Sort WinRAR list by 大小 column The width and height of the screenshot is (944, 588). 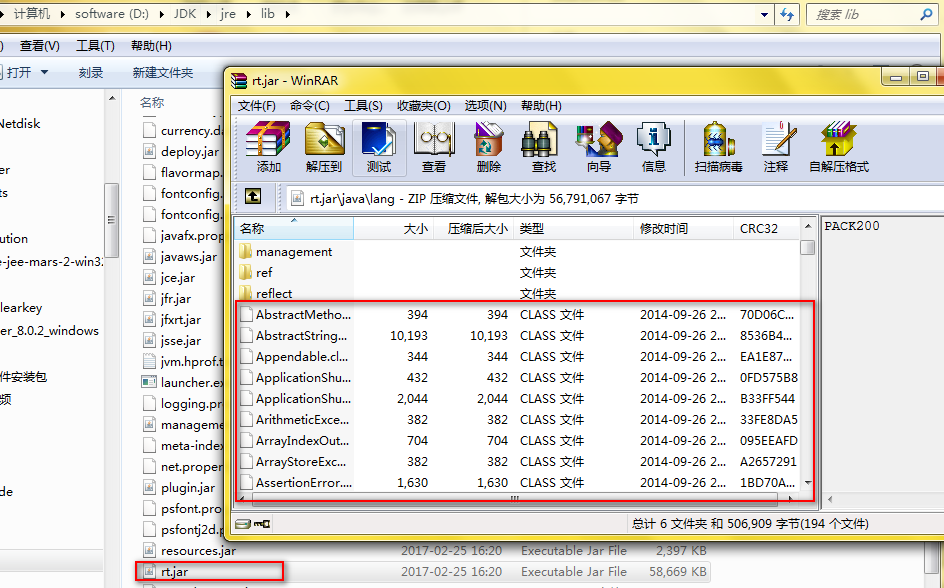[393, 229]
